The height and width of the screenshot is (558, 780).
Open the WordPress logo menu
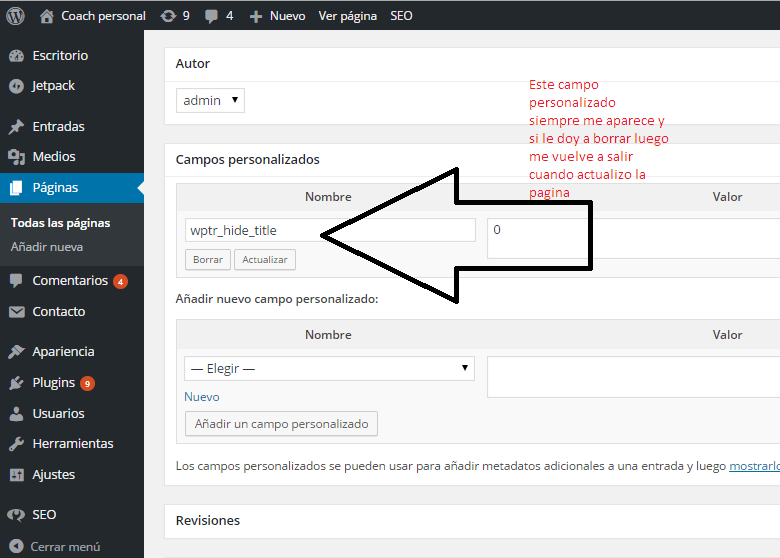point(15,16)
